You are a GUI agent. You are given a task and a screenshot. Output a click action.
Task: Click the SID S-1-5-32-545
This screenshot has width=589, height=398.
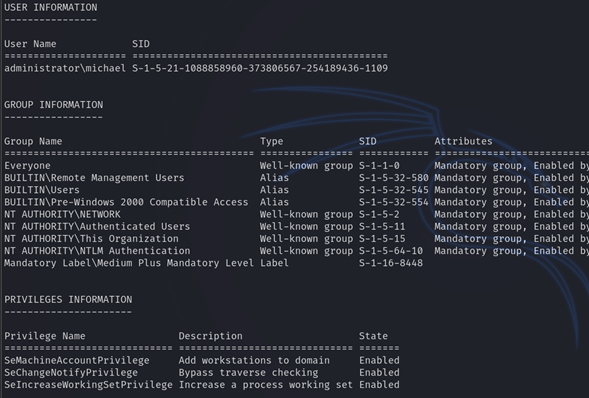(x=394, y=190)
